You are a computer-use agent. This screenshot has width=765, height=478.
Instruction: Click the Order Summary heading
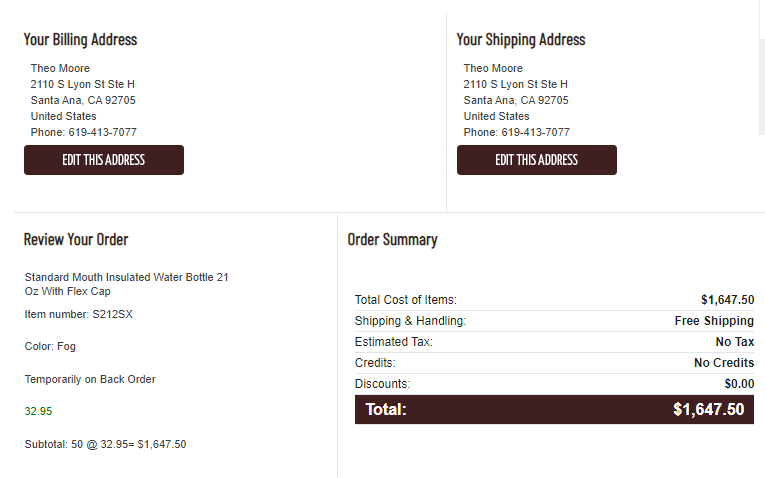[392, 239]
